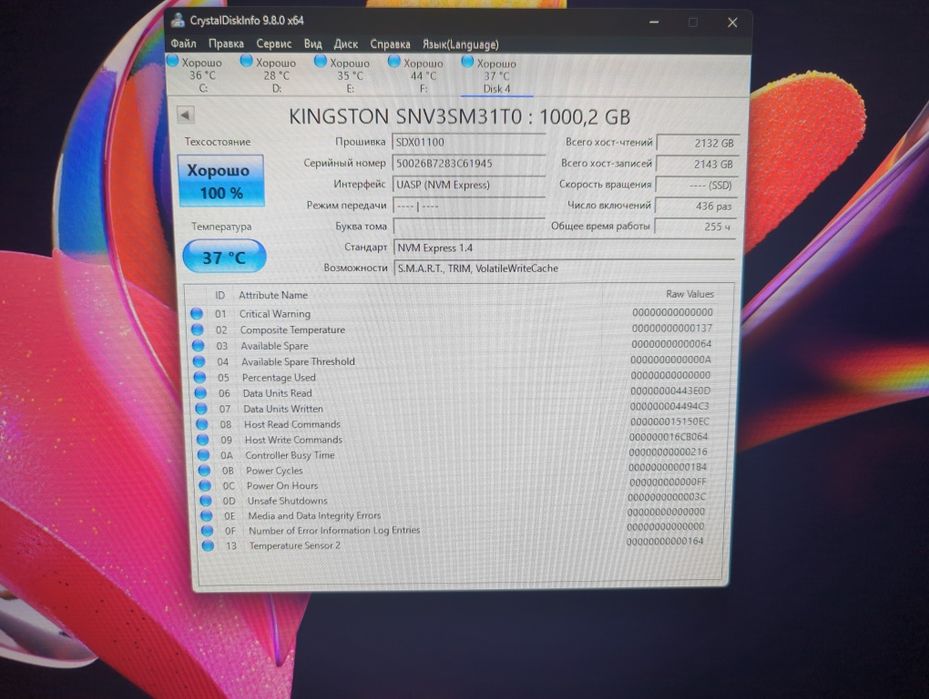Click raw value 000000015150EC
The height and width of the screenshot is (699, 929).
669,422
